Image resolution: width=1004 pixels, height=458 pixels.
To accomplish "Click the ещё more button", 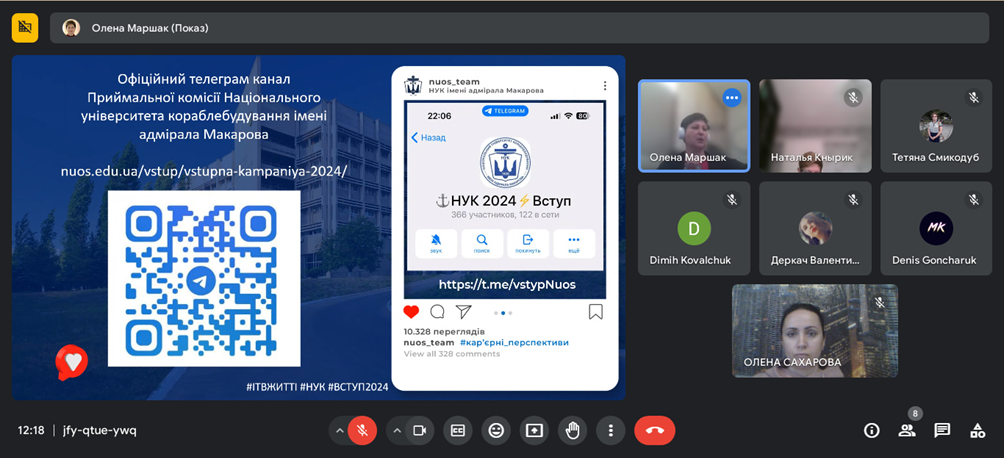I will click(574, 243).
